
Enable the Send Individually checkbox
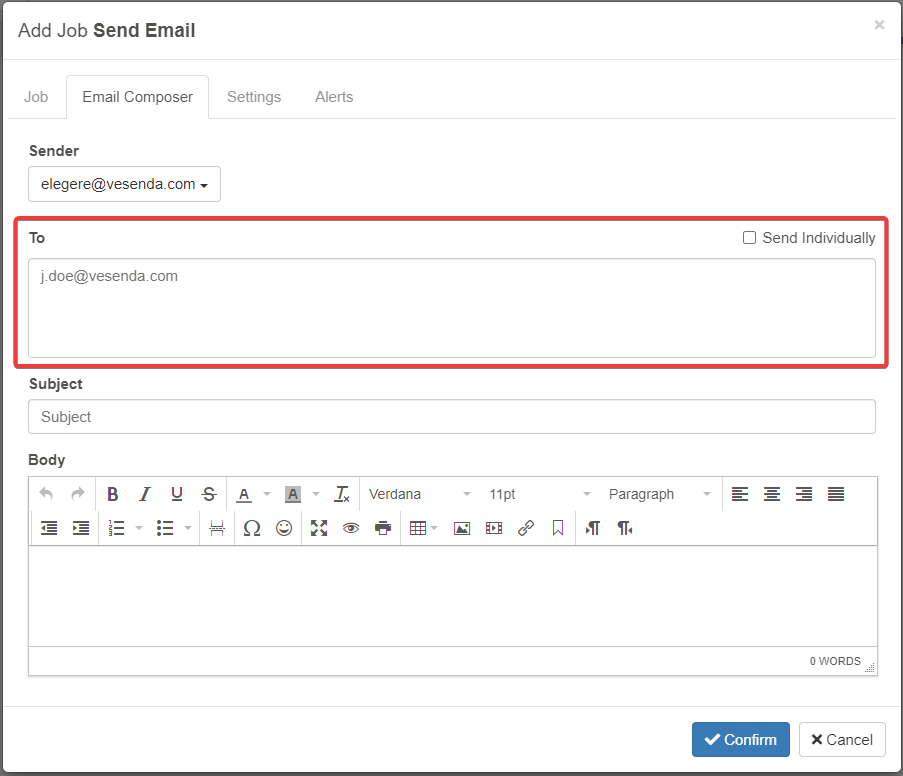[x=749, y=238]
